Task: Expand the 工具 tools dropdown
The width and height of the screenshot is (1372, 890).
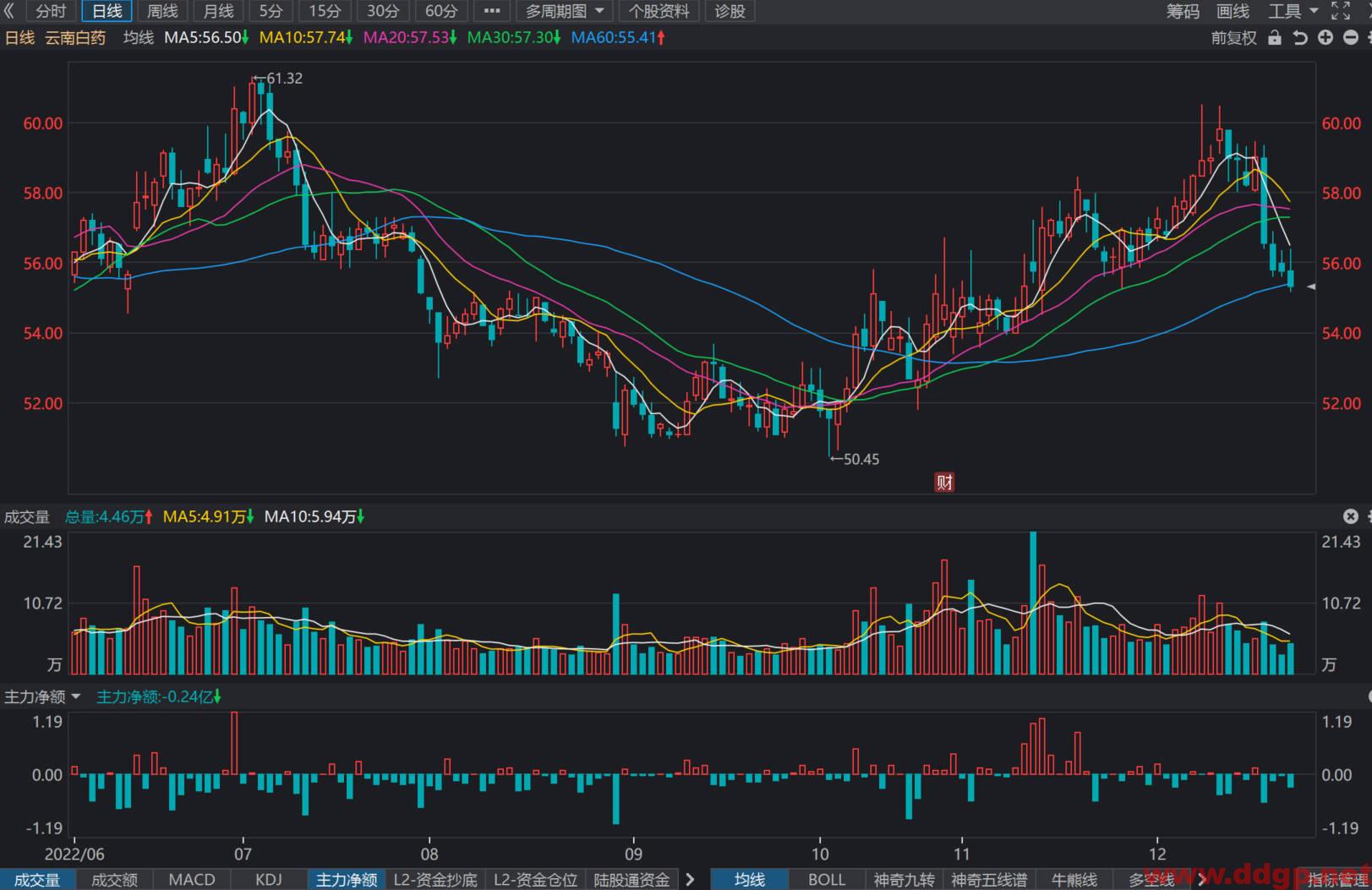Action: point(1293,11)
